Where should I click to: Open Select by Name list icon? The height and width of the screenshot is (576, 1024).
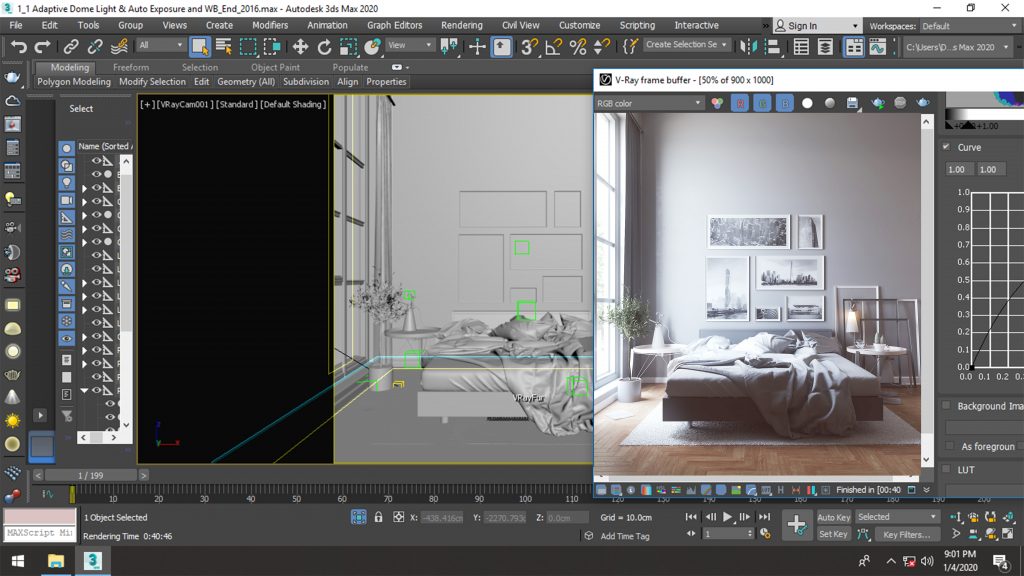tap(223, 46)
